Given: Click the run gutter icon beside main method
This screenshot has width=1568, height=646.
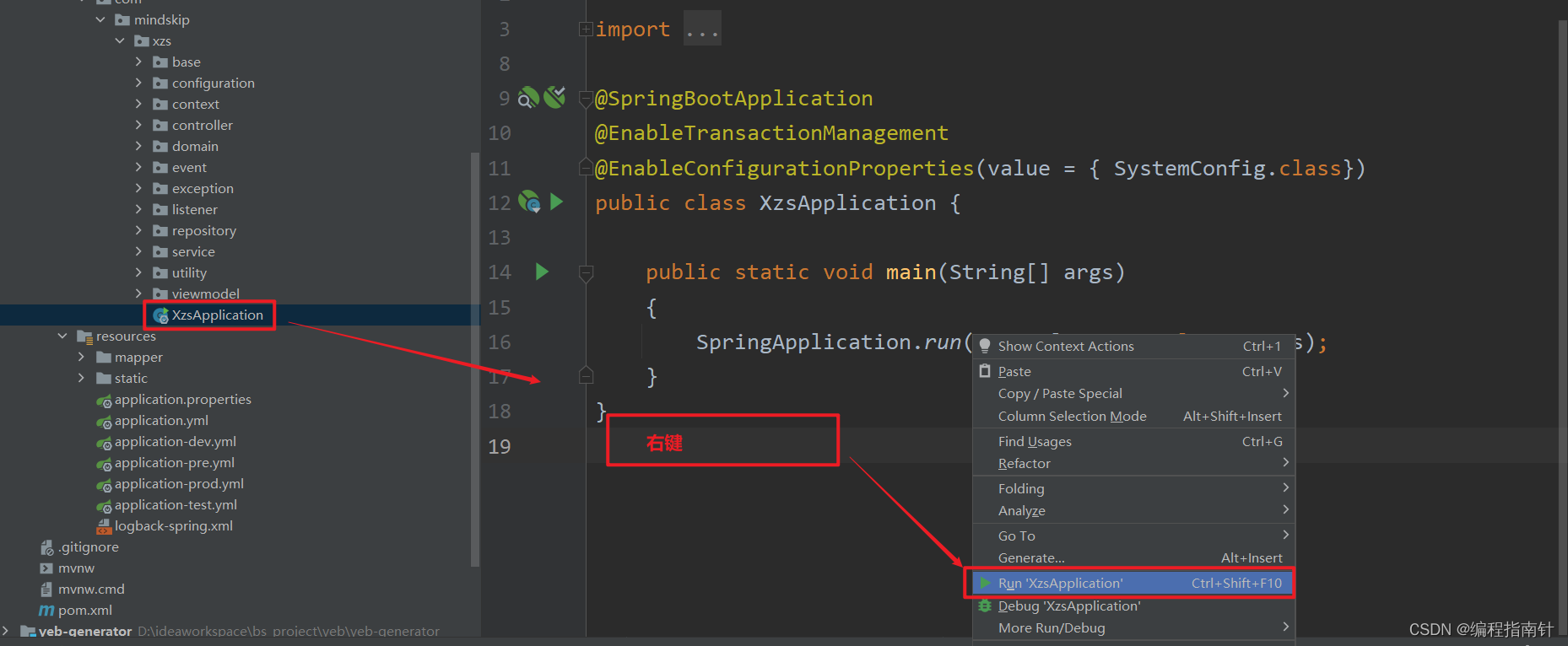Looking at the screenshot, I should 542,272.
